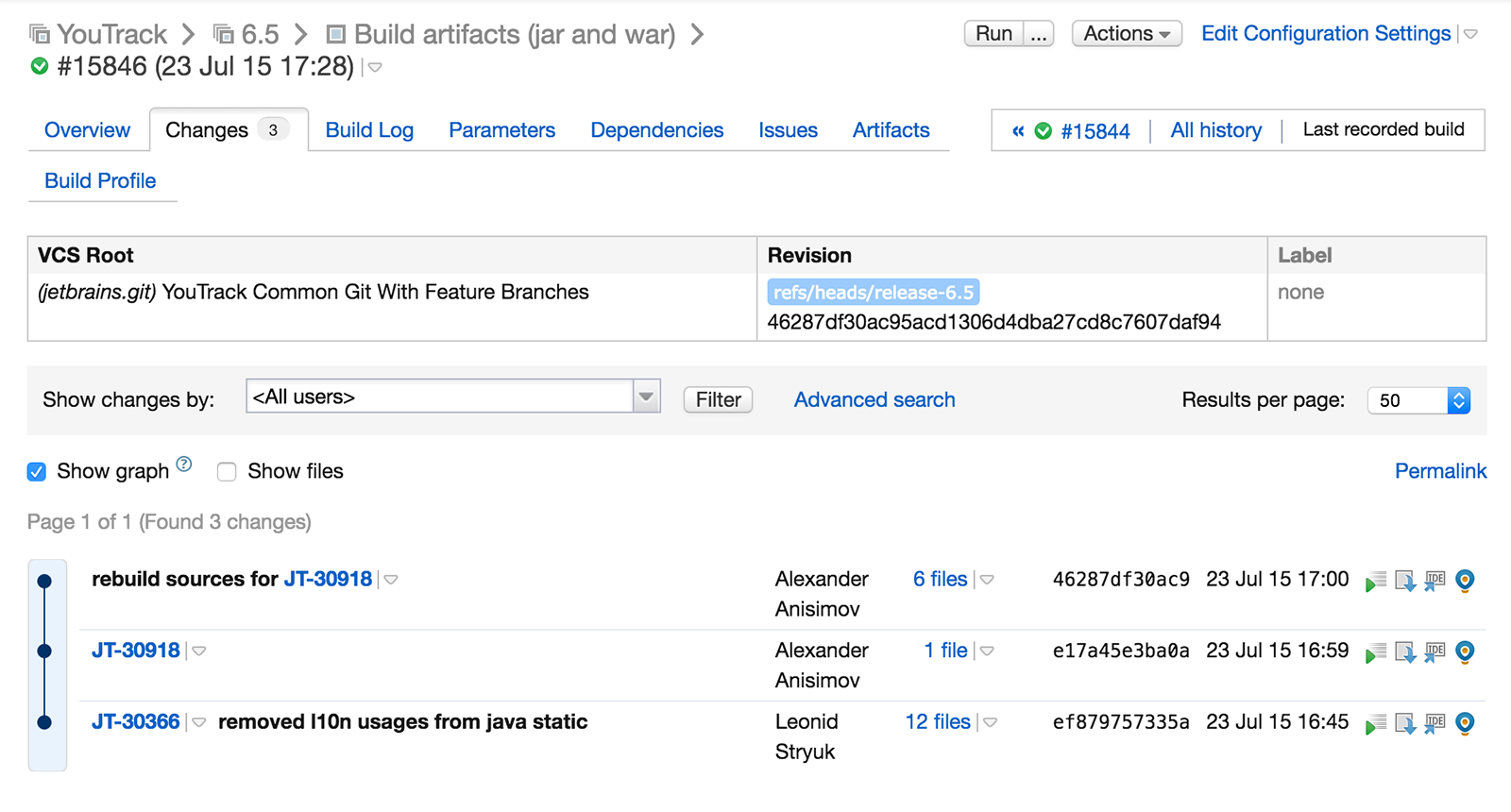The width and height of the screenshot is (1511, 812).
Task: Click pin marker icon for commit 46287df30ac9
Action: (1465, 581)
